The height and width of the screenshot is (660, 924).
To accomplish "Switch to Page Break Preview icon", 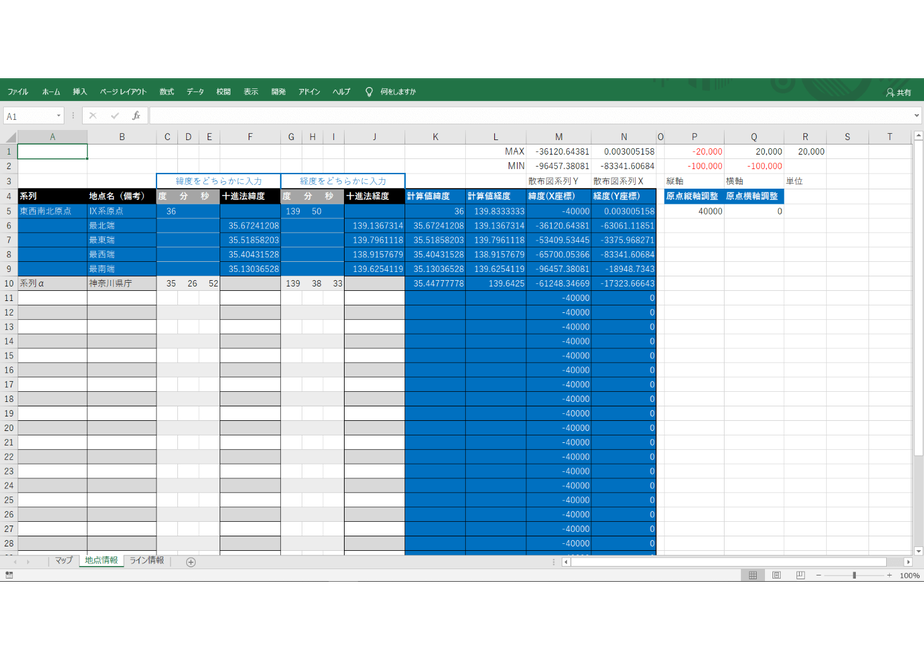I will [800, 575].
